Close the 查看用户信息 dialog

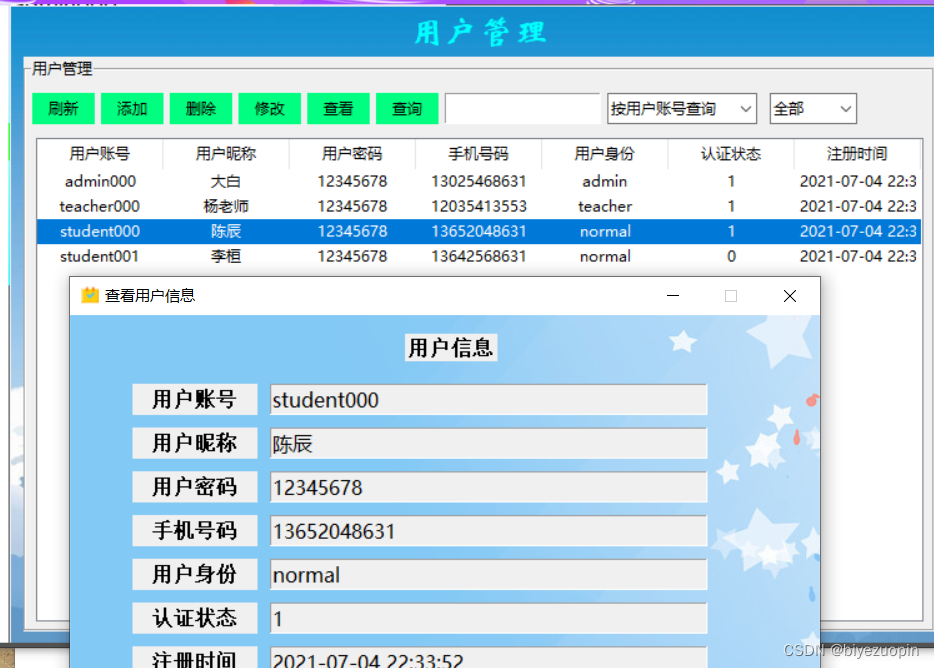[x=790, y=296]
